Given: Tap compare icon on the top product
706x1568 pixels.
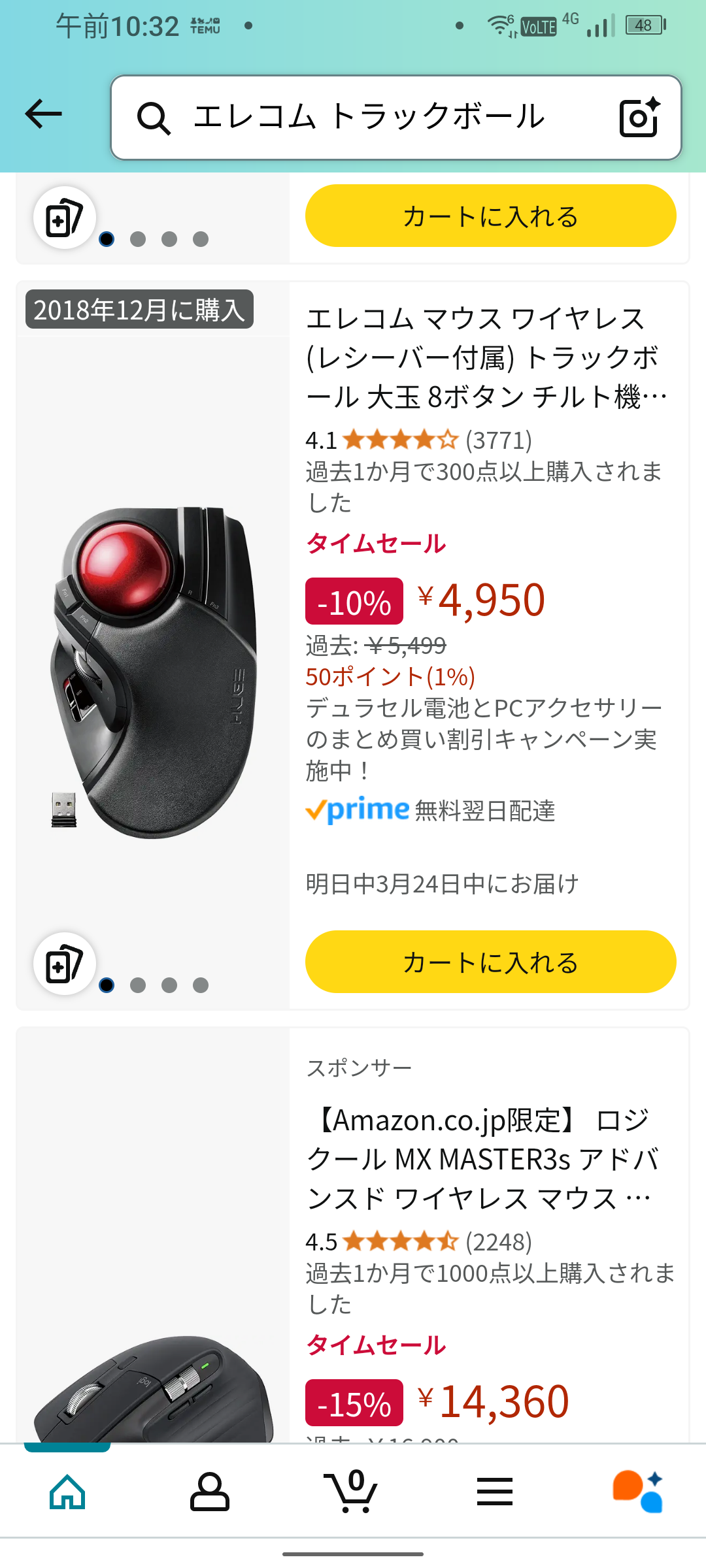Looking at the screenshot, I should 65,218.
